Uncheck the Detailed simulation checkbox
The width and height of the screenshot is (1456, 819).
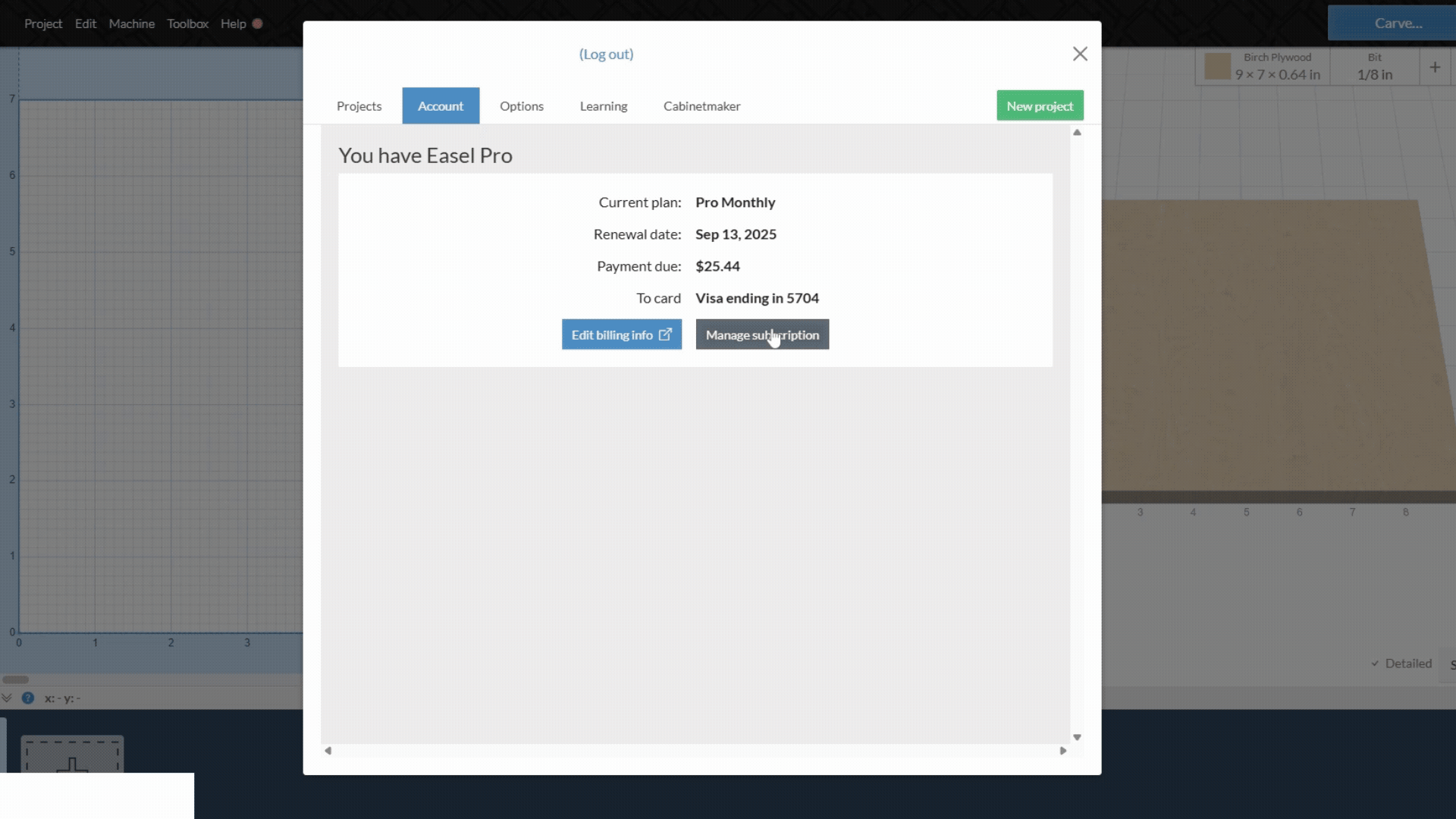click(1373, 663)
